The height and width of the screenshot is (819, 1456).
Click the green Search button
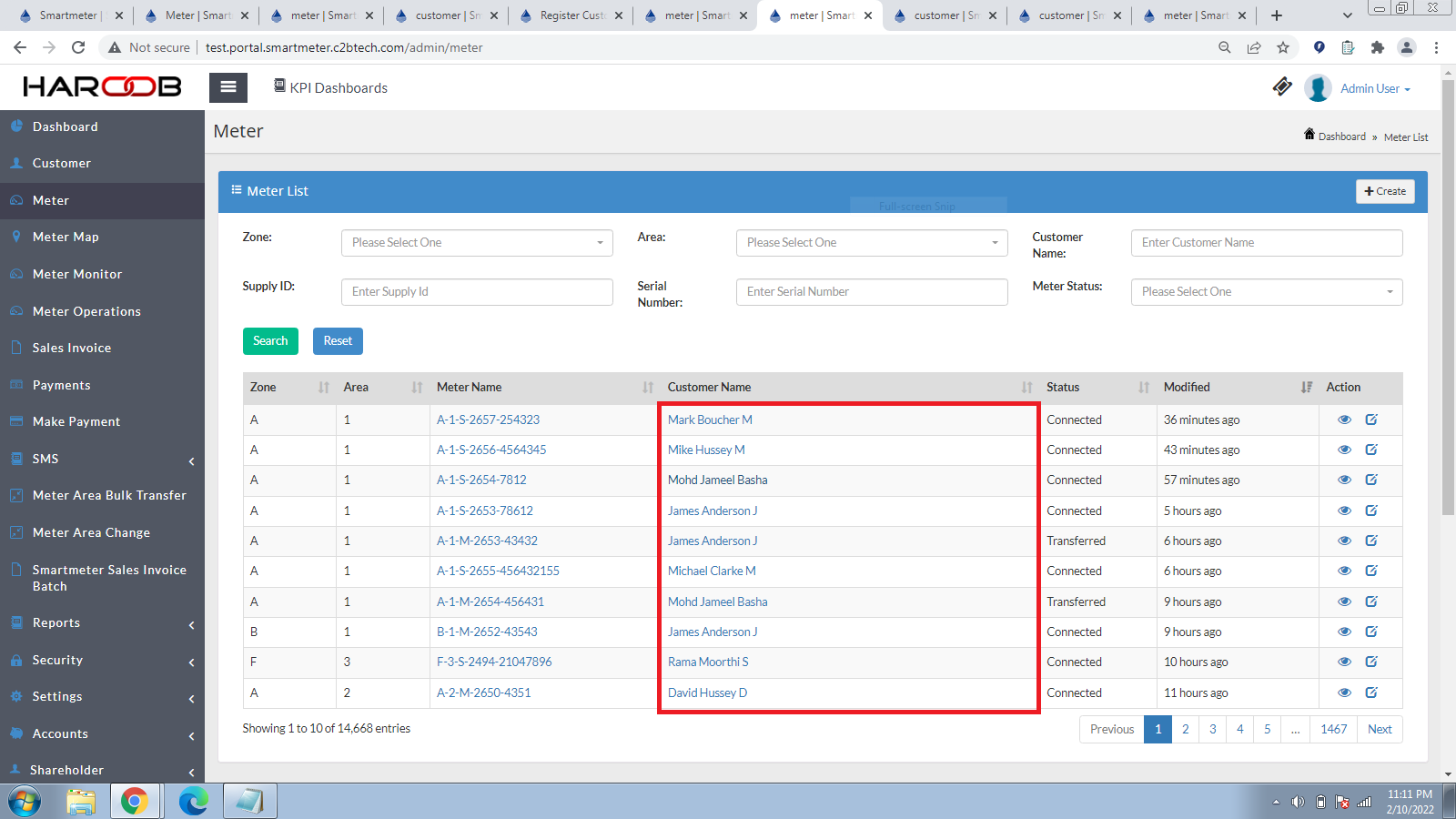pyautogui.click(x=270, y=341)
